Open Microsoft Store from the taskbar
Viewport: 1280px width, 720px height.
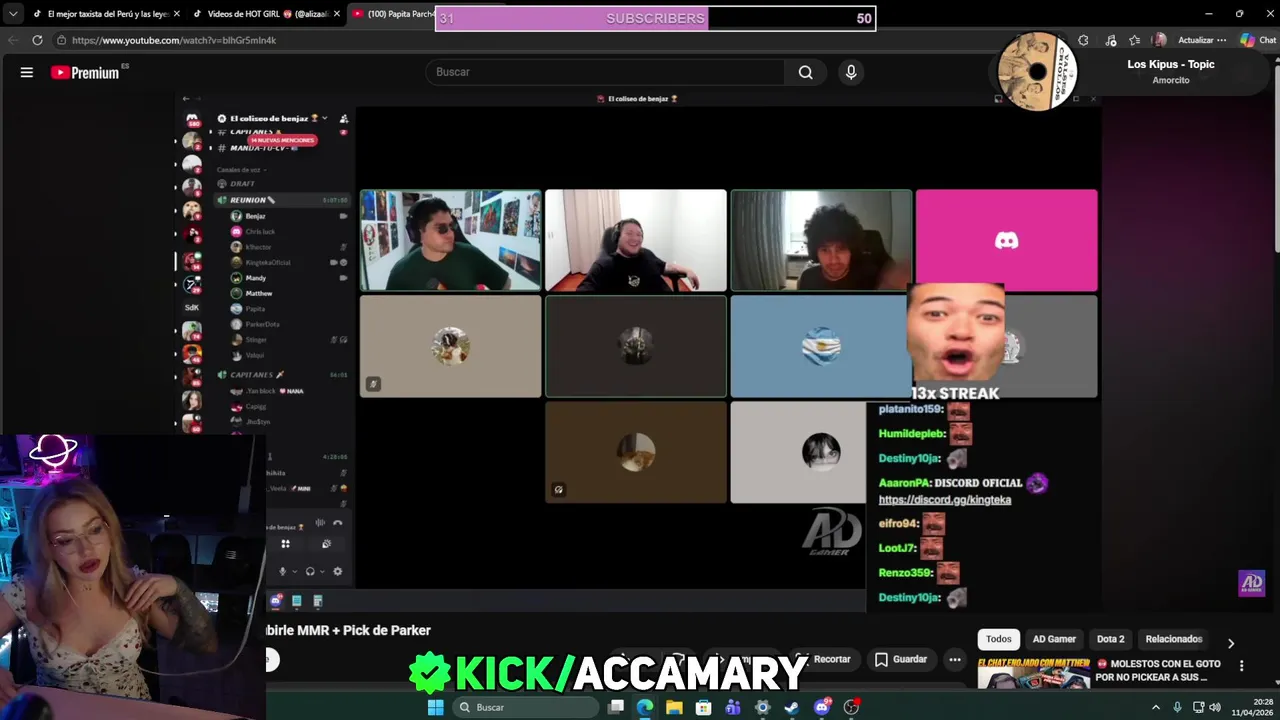click(x=704, y=707)
